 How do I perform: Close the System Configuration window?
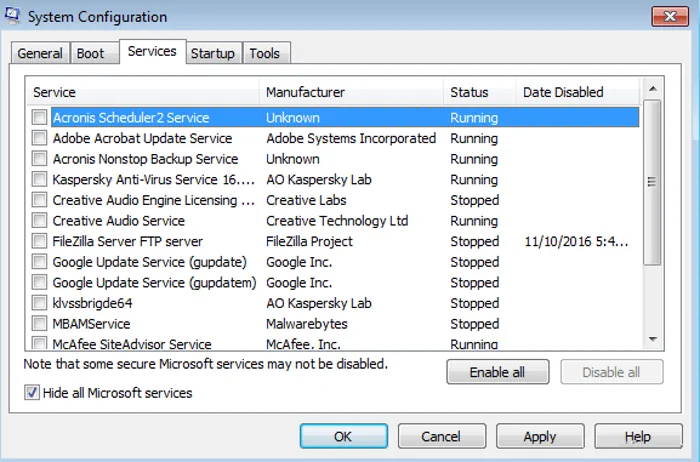tap(670, 17)
